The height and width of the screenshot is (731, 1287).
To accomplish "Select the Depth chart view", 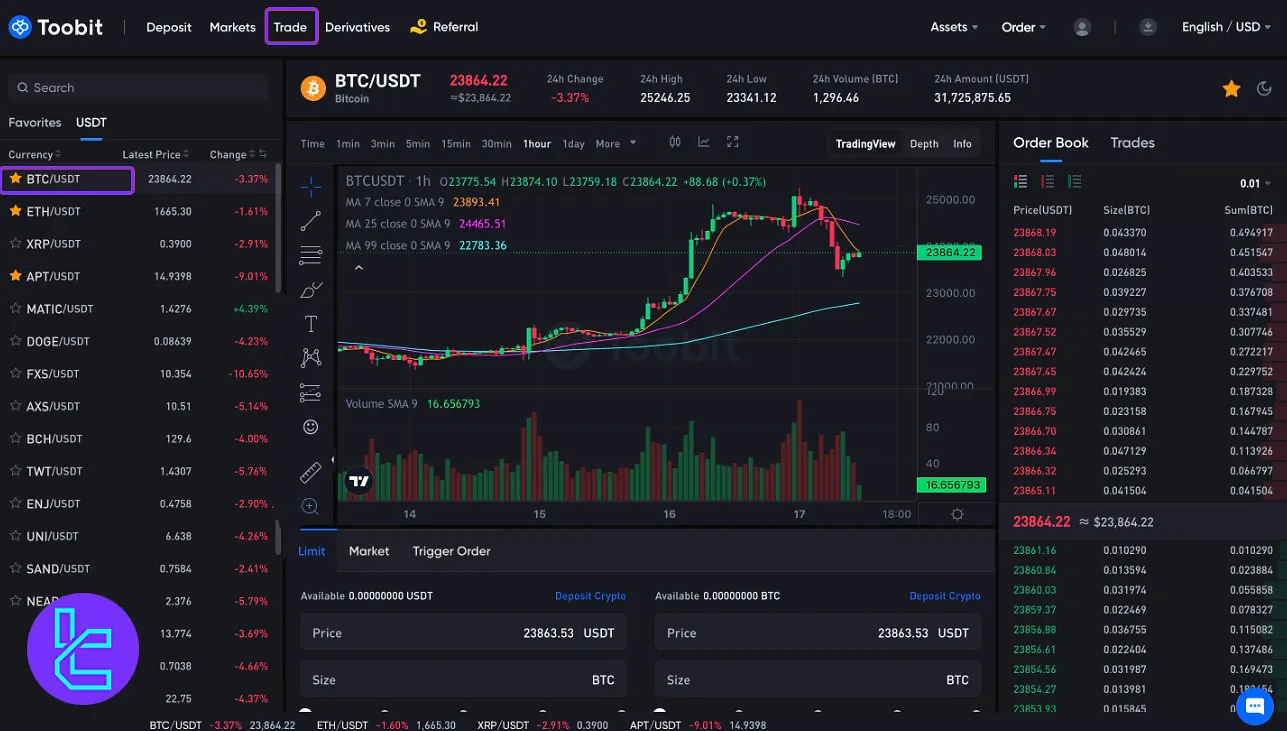I will [x=924, y=144].
